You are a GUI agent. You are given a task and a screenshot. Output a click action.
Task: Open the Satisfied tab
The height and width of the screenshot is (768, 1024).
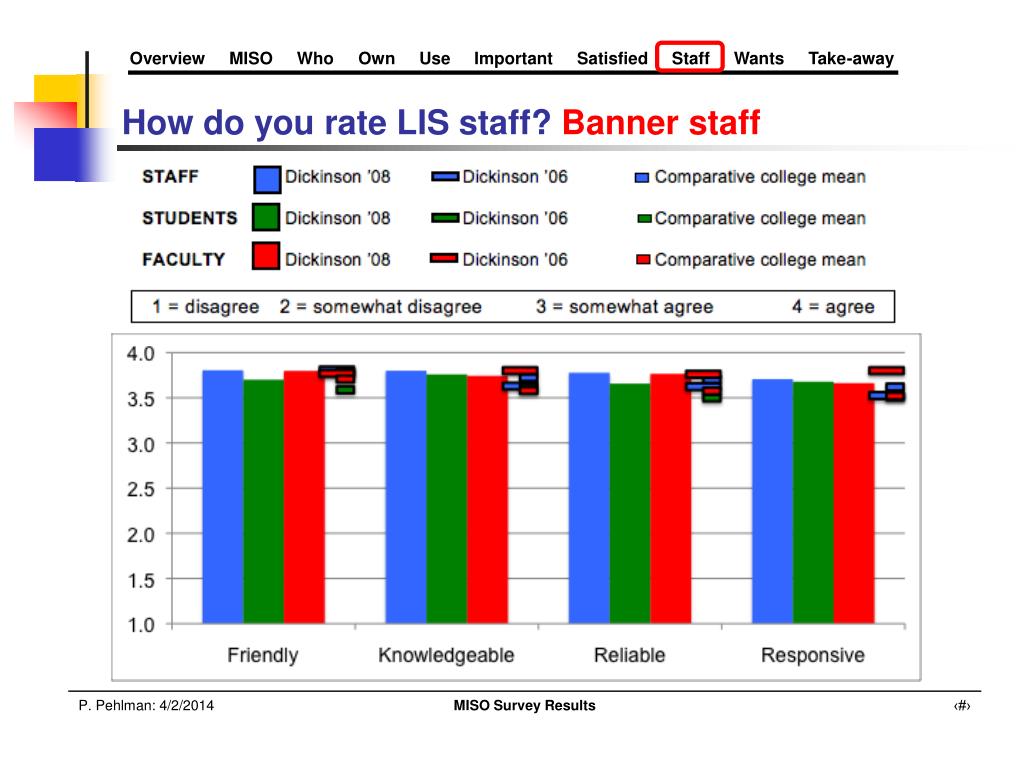coord(612,59)
